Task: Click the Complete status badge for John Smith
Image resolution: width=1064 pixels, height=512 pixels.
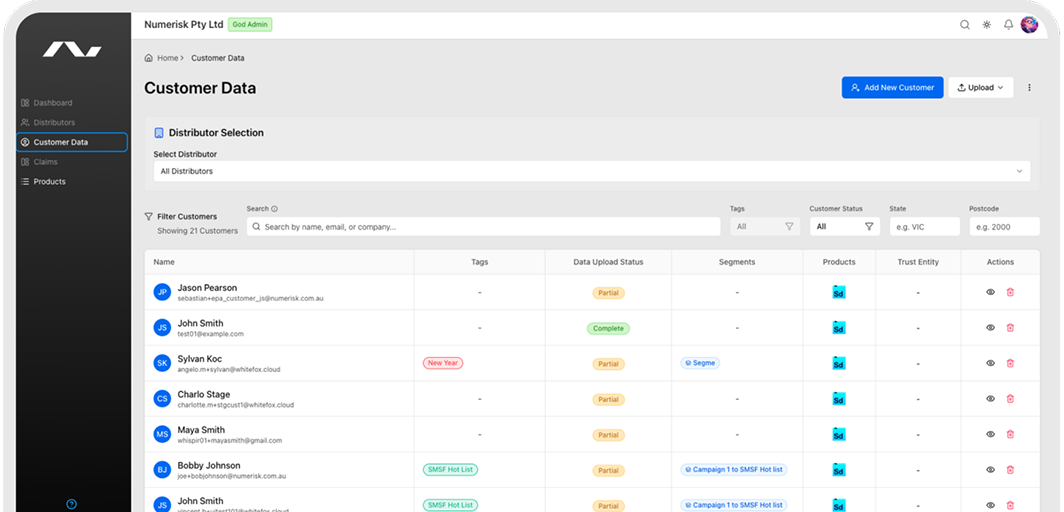Action: pos(608,328)
